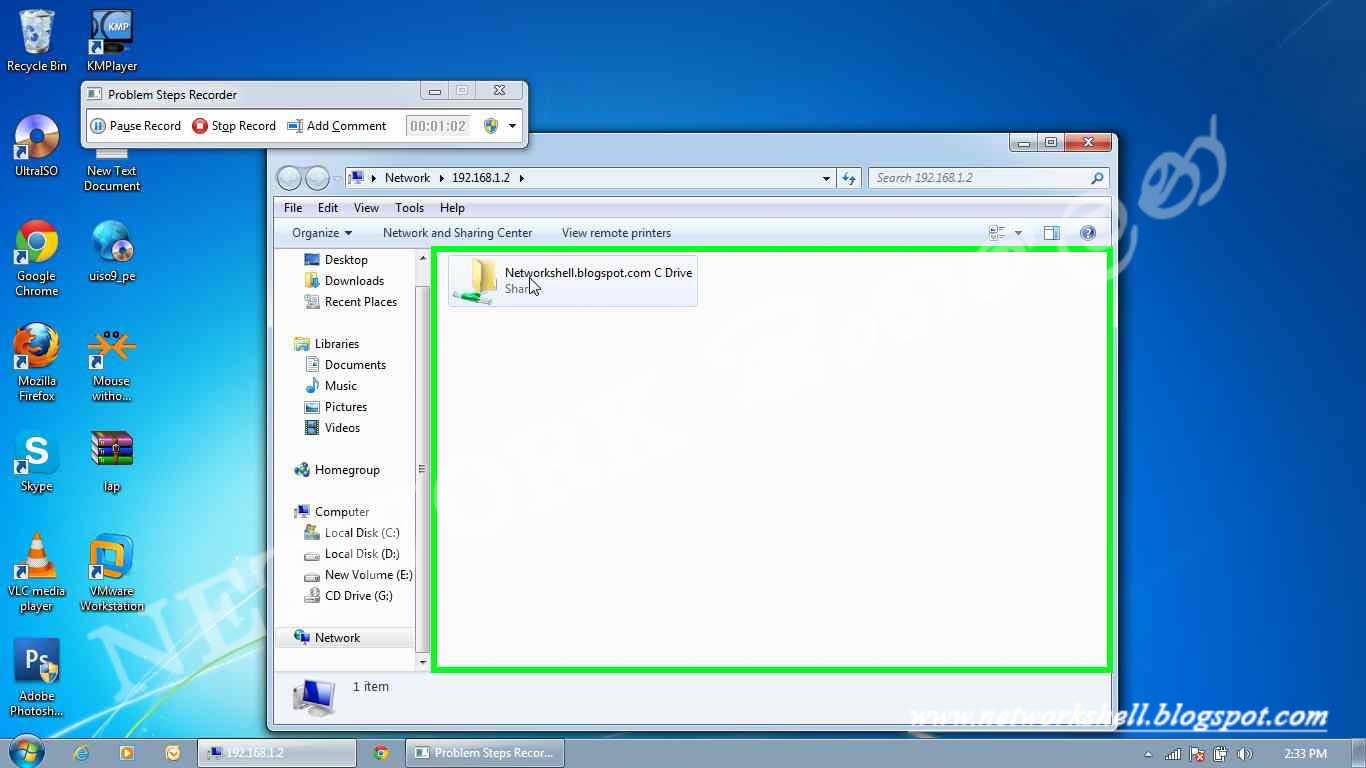Open the Windows Start button

pyautogui.click(x=26, y=752)
